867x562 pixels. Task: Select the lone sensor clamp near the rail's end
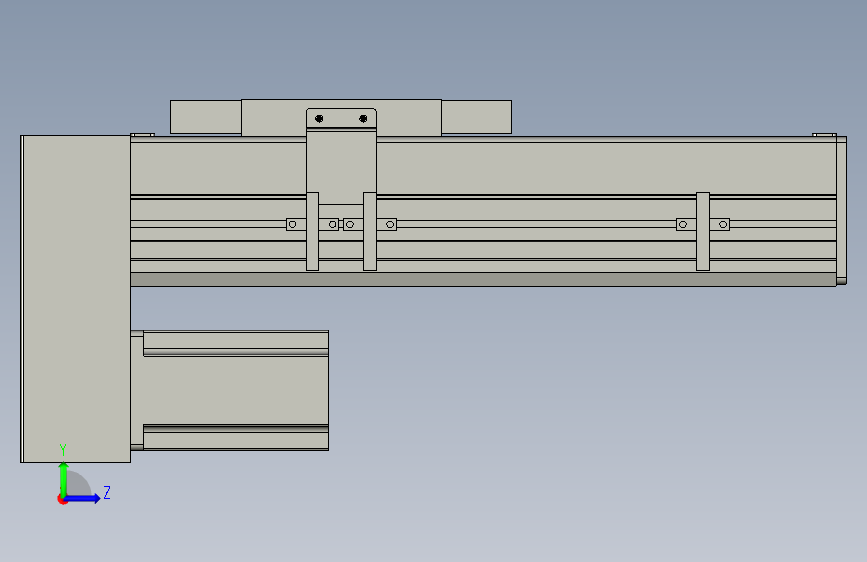[x=703, y=231]
